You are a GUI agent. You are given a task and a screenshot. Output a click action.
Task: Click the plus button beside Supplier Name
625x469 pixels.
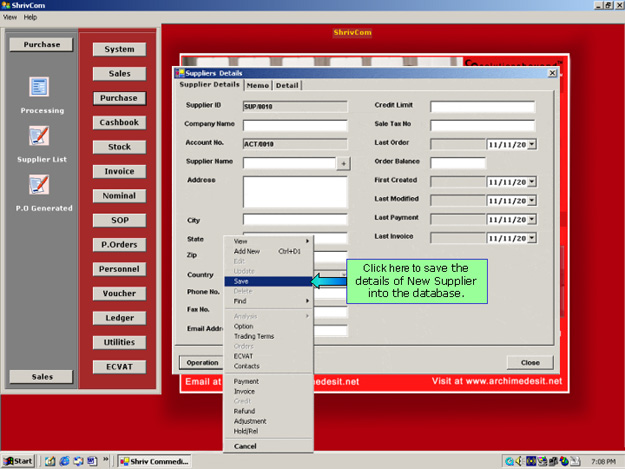[x=343, y=162]
